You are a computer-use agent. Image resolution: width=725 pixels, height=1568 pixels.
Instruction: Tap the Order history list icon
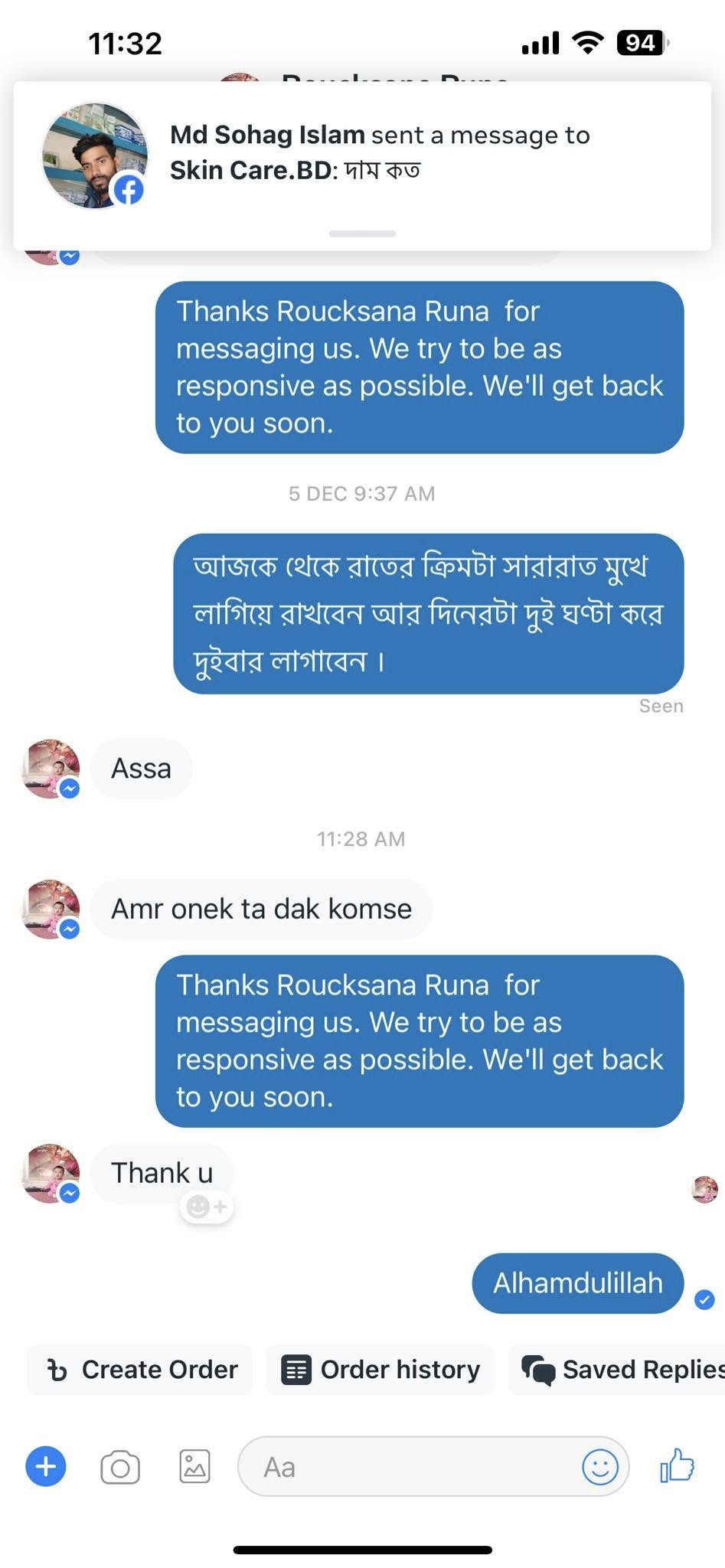[296, 1370]
